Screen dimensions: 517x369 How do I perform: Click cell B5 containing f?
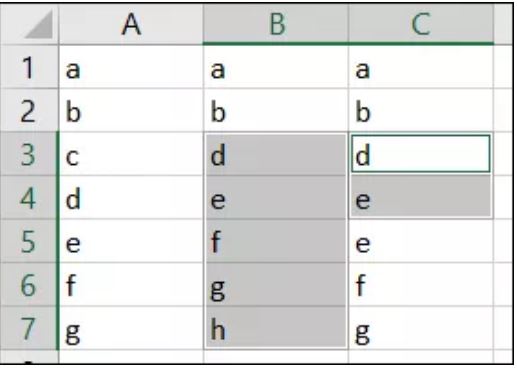pos(276,241)
